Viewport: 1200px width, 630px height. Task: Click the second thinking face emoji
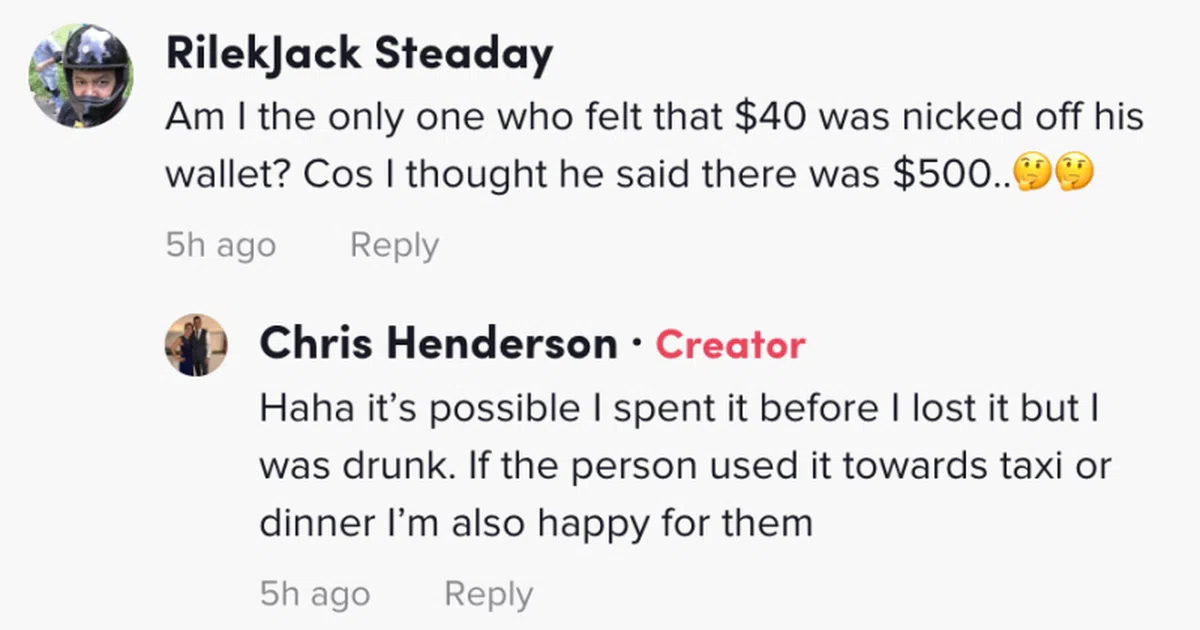[1077, 176]
